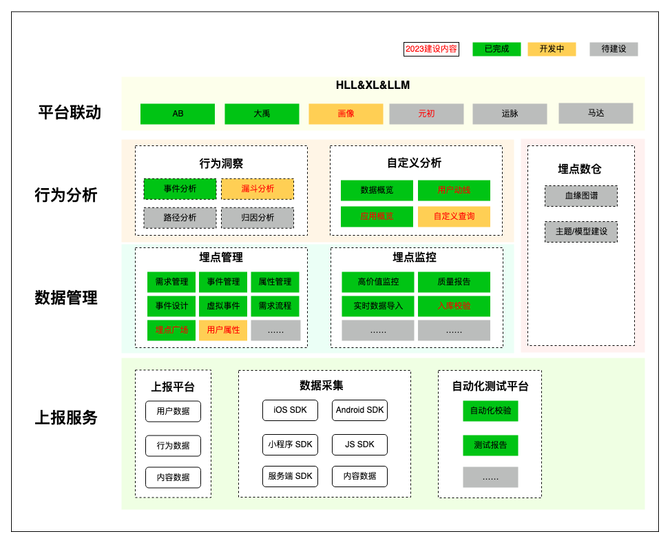Screen dimensions: 670x543
Task: Click the 平台联动 row label
Action: click(x=70, y=113)
